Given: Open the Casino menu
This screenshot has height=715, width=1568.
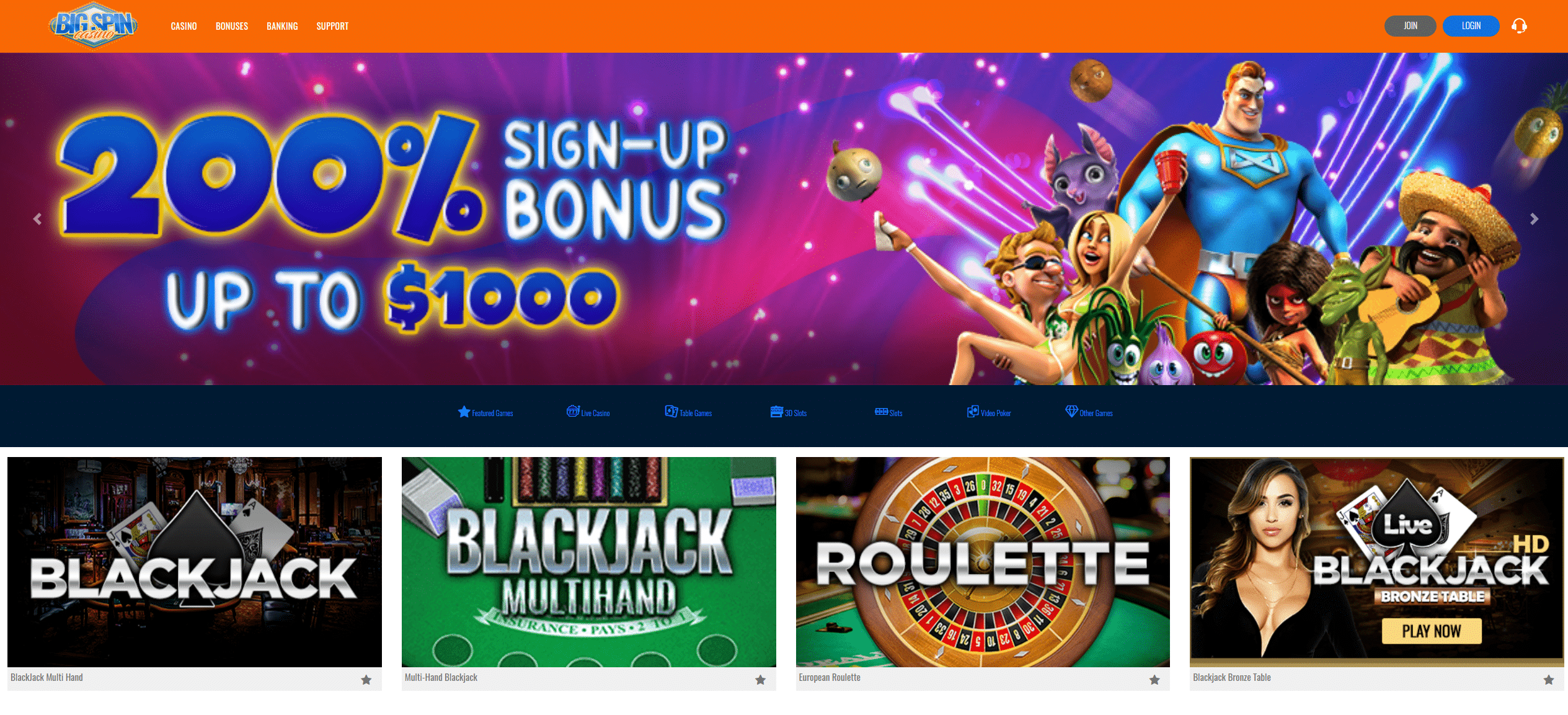Looking at the screenshot, I should coord(184,26).
